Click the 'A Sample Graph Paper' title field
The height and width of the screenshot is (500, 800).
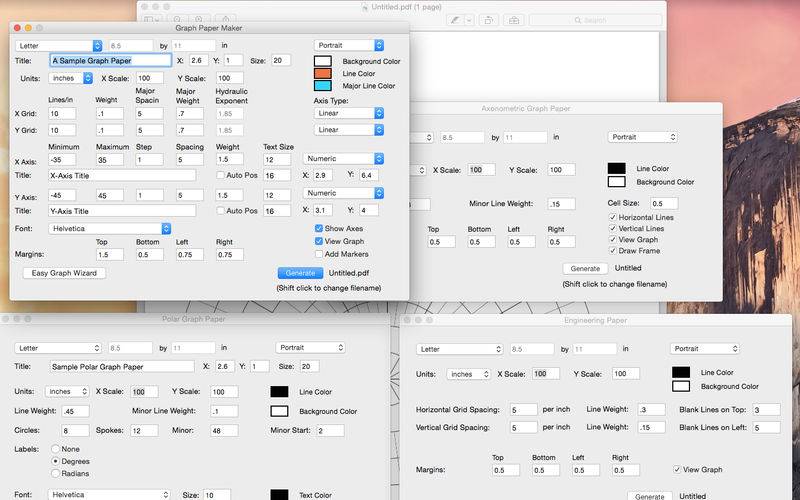[111, 61]
